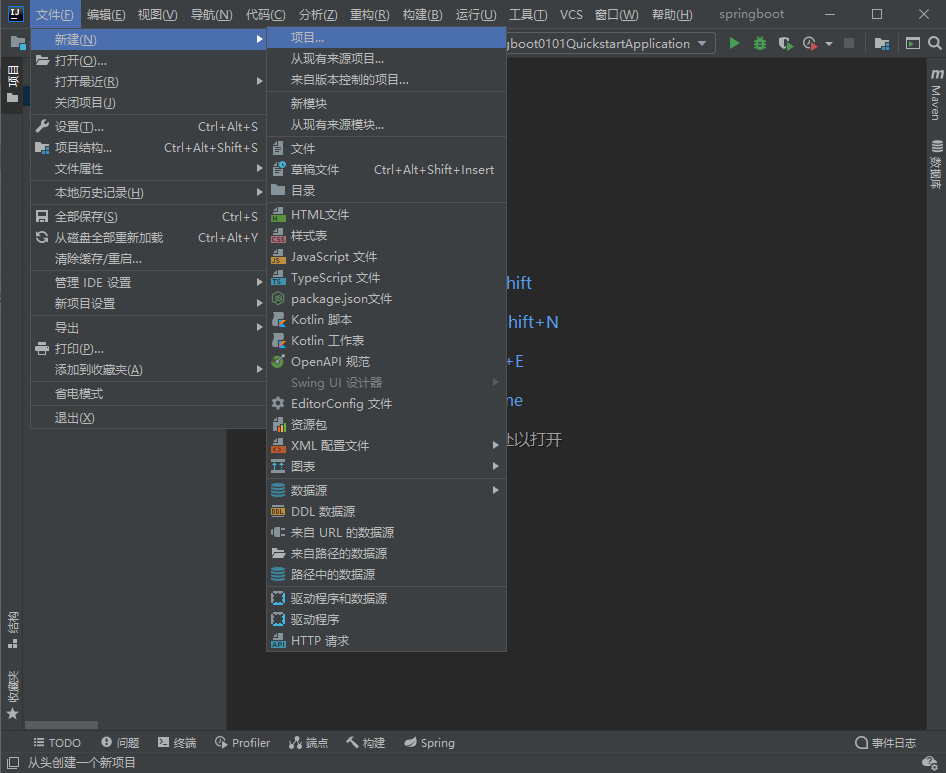Open the Maven tool window tab
The image size is (946, 773).
[x=936, y=94]
